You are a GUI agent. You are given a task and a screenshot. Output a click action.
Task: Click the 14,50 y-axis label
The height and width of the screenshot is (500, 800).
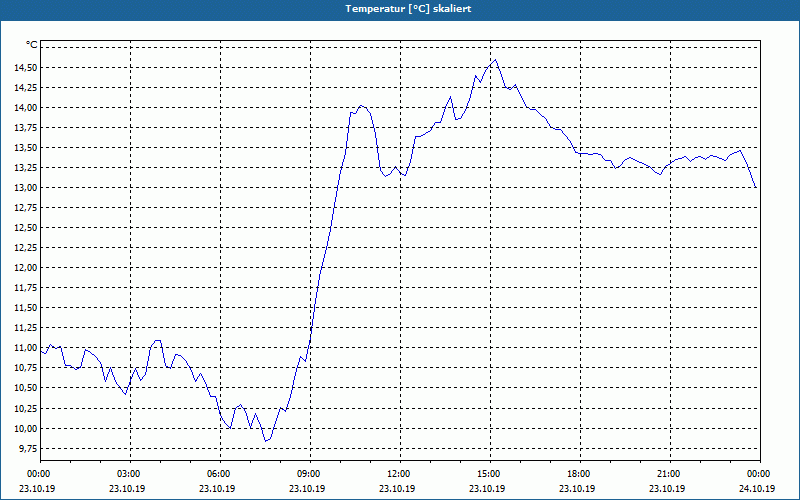click(x=24, y=67)
